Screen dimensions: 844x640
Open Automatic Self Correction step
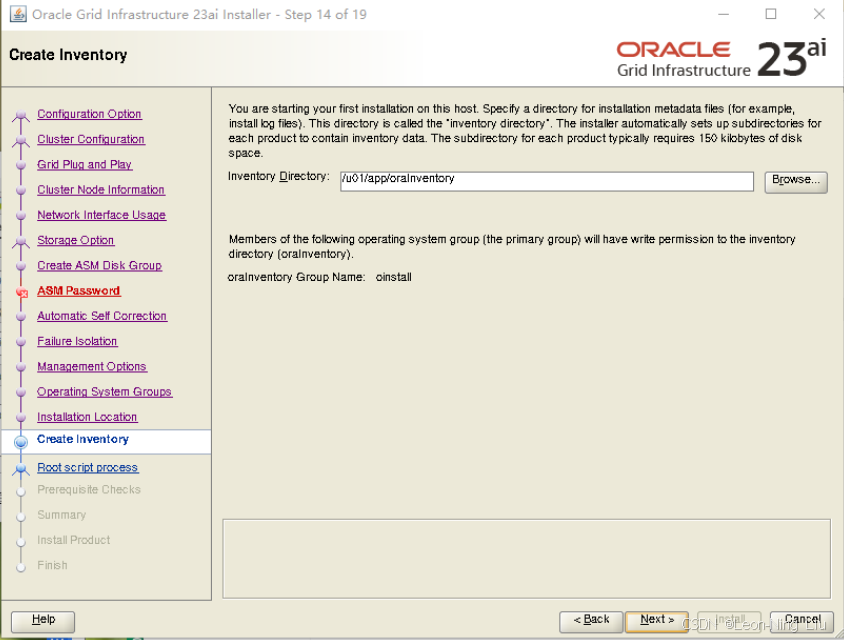tap(102, 317)
